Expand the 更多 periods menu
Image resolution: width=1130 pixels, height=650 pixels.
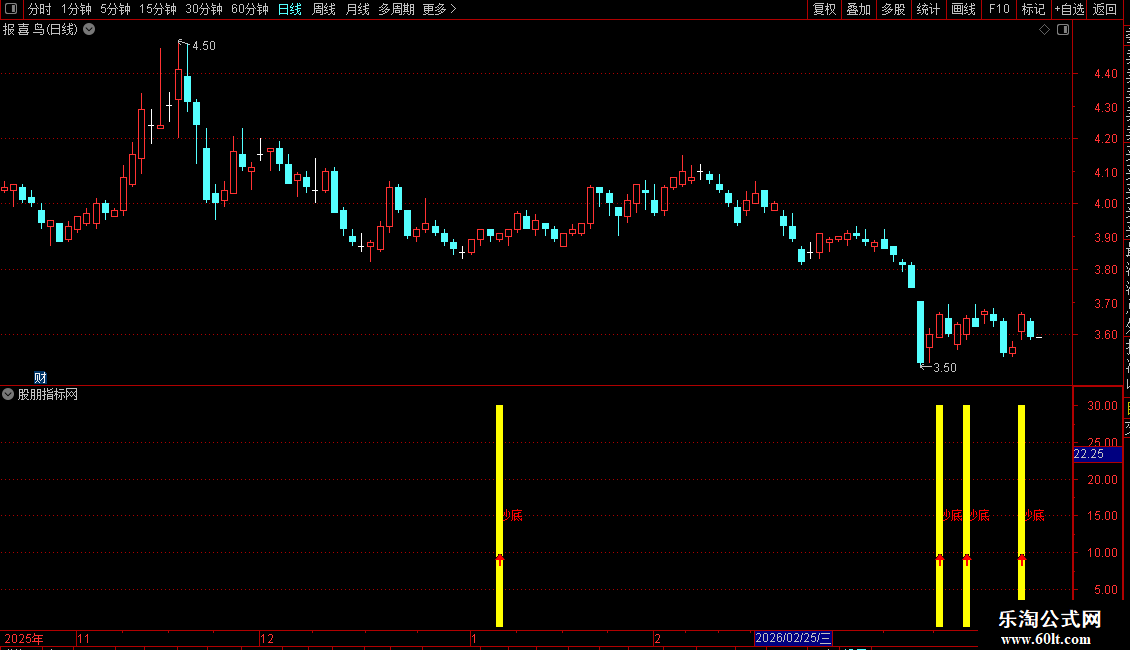(439, 9)
